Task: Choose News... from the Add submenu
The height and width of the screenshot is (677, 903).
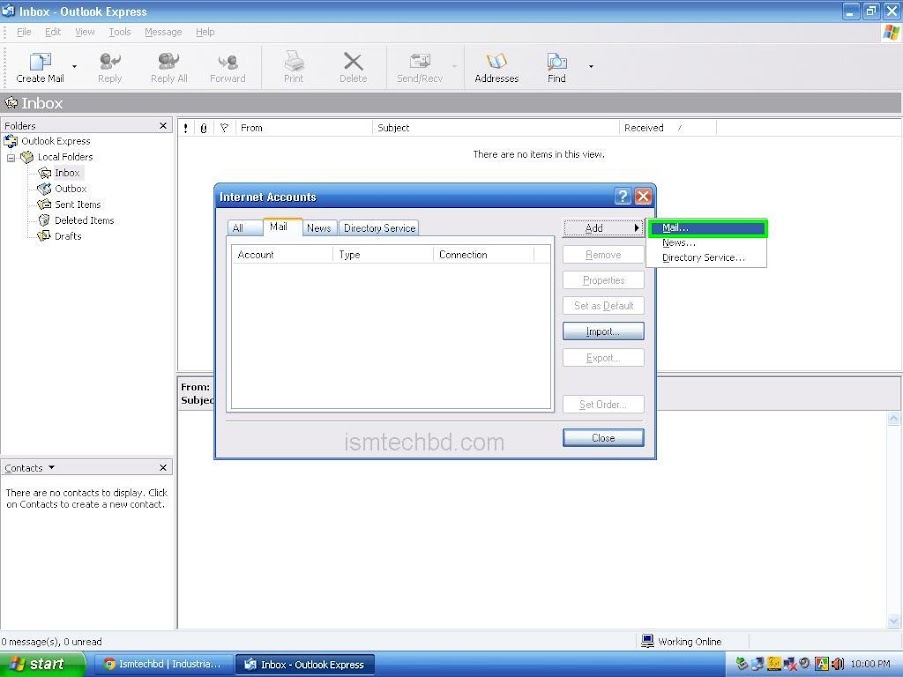Action: pyautogui.click(x=707, y=243)
